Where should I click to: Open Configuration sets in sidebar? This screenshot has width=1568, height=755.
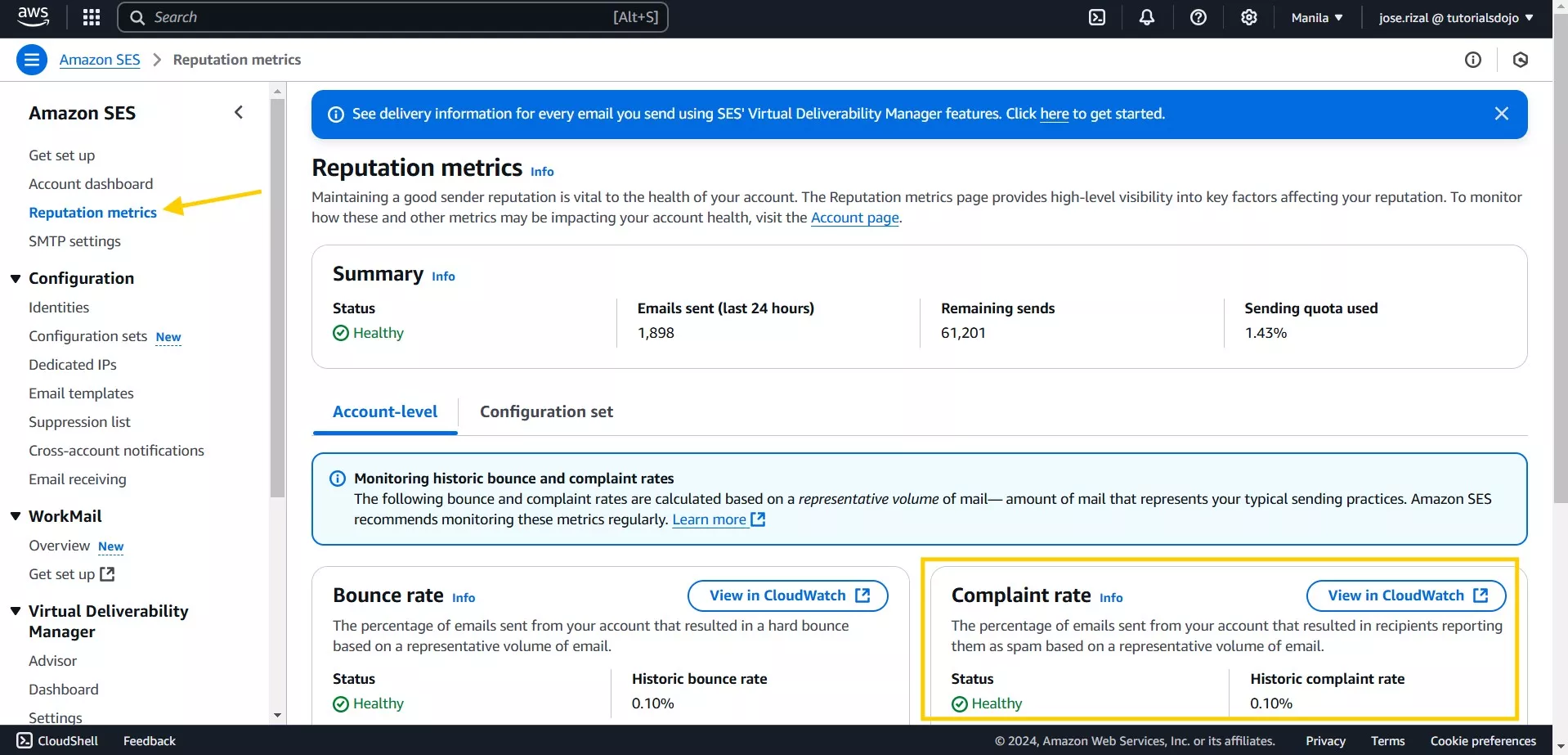[x=87, y=336]
